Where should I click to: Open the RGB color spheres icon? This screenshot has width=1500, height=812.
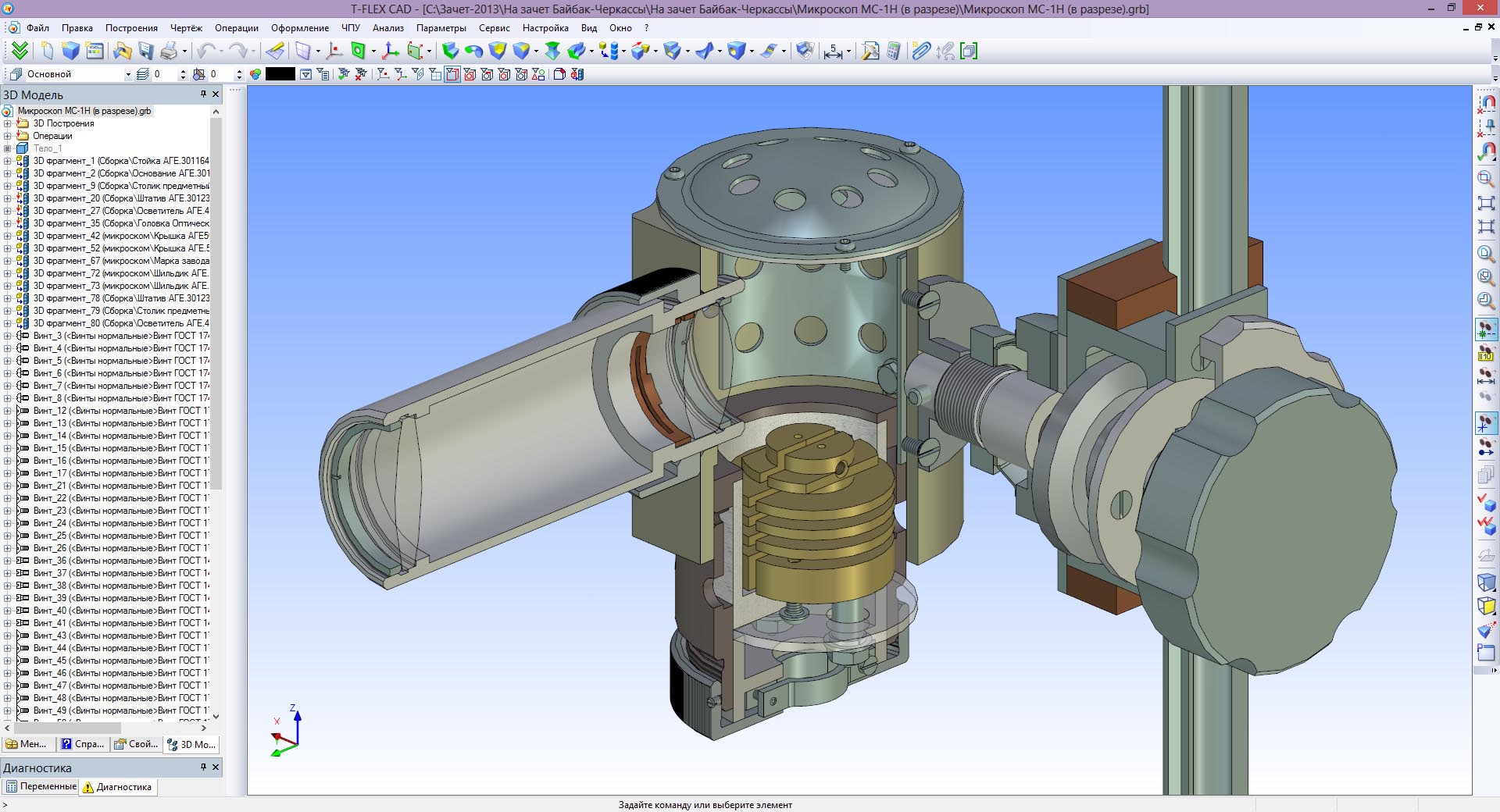255,74
